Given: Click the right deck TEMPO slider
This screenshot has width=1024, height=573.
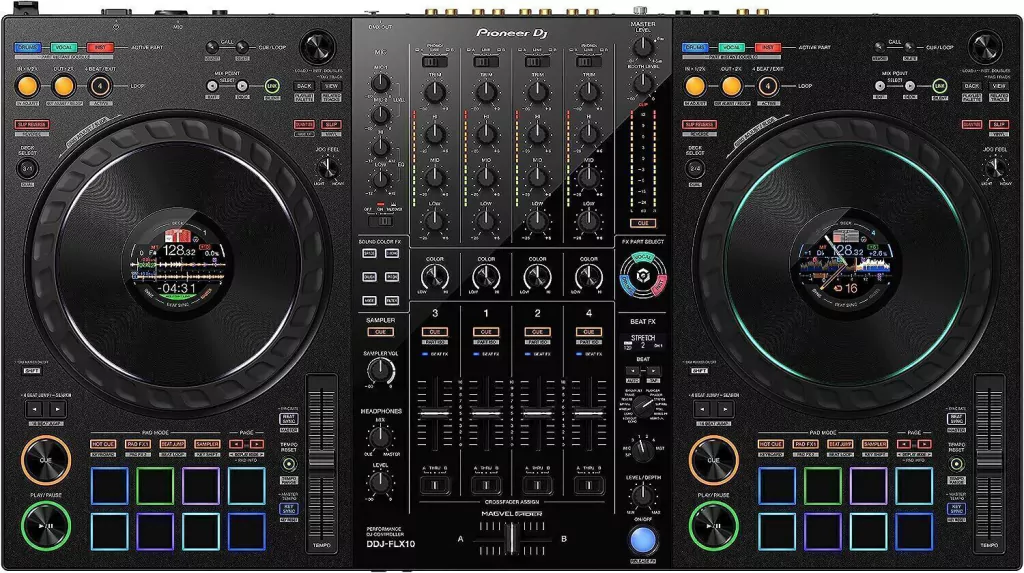Looking at the screenshot, I should pyautogui.click(x=989, y=462).
